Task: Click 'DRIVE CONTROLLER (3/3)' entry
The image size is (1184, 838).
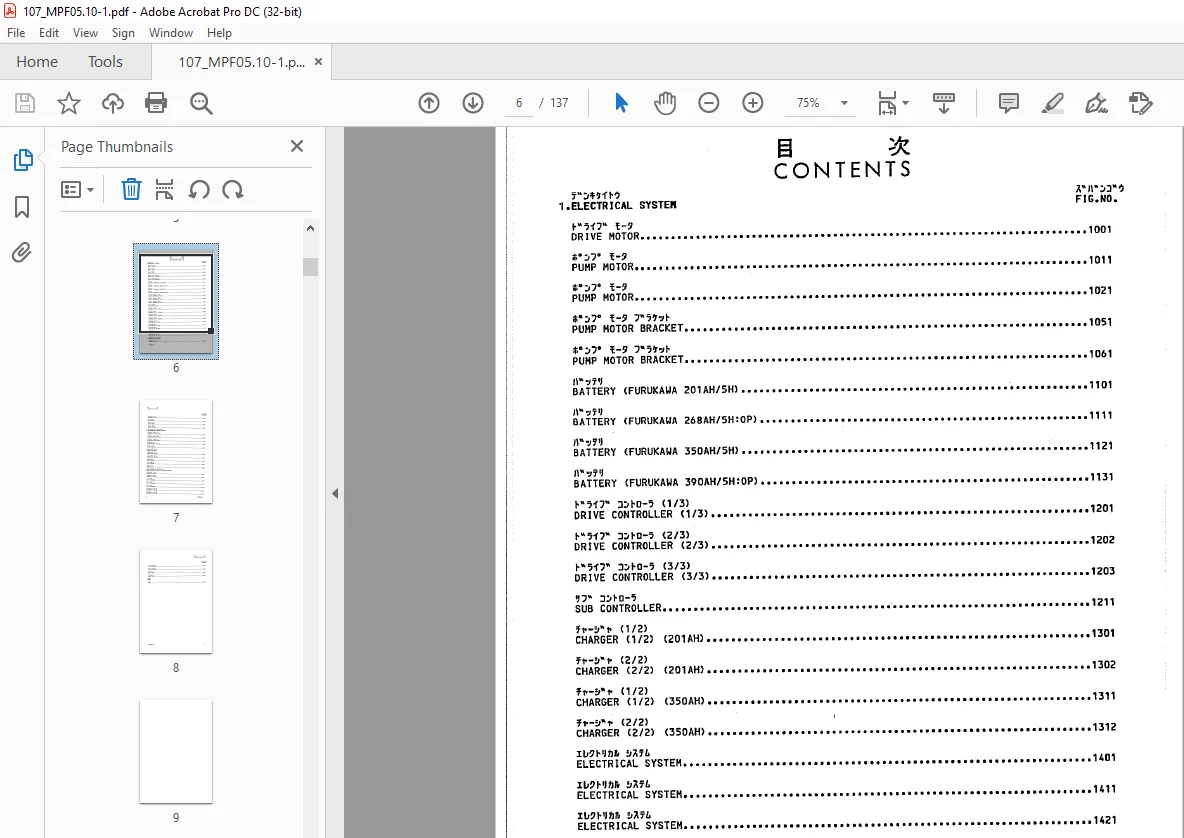Action: pyautogui.click(x=844, y=572)
